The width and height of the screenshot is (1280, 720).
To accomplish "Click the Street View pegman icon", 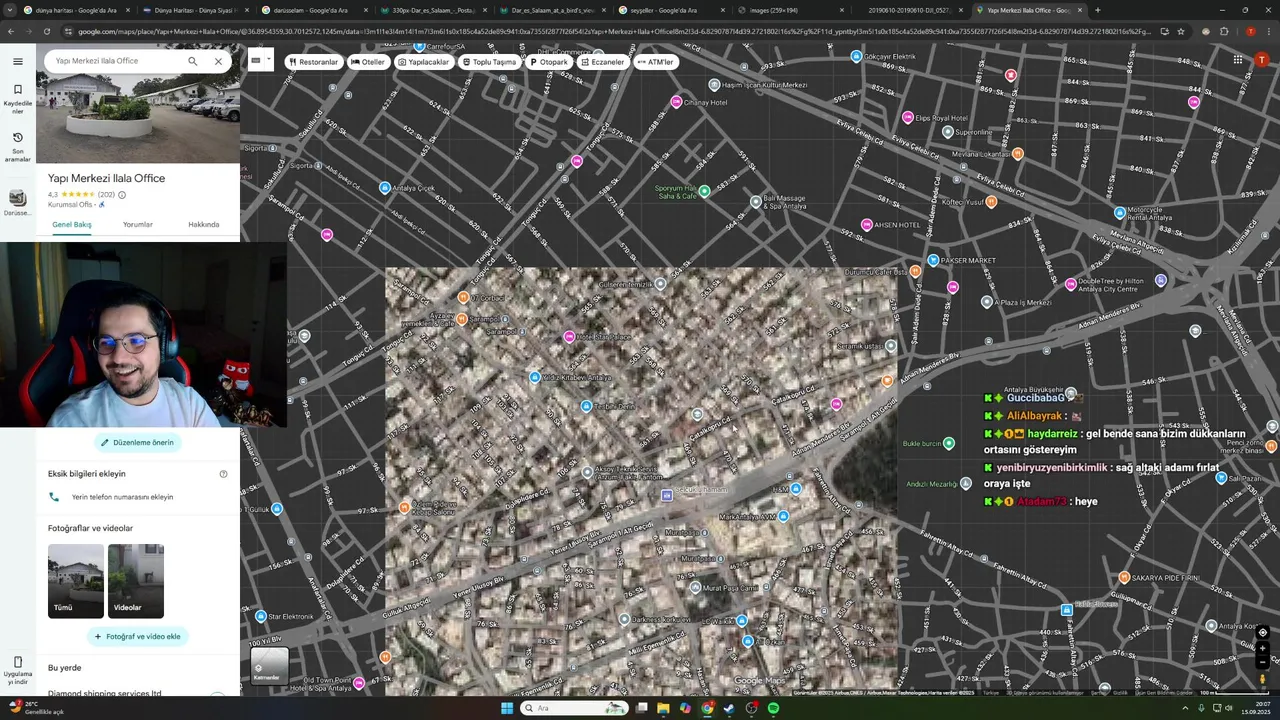I will 1263,679.
